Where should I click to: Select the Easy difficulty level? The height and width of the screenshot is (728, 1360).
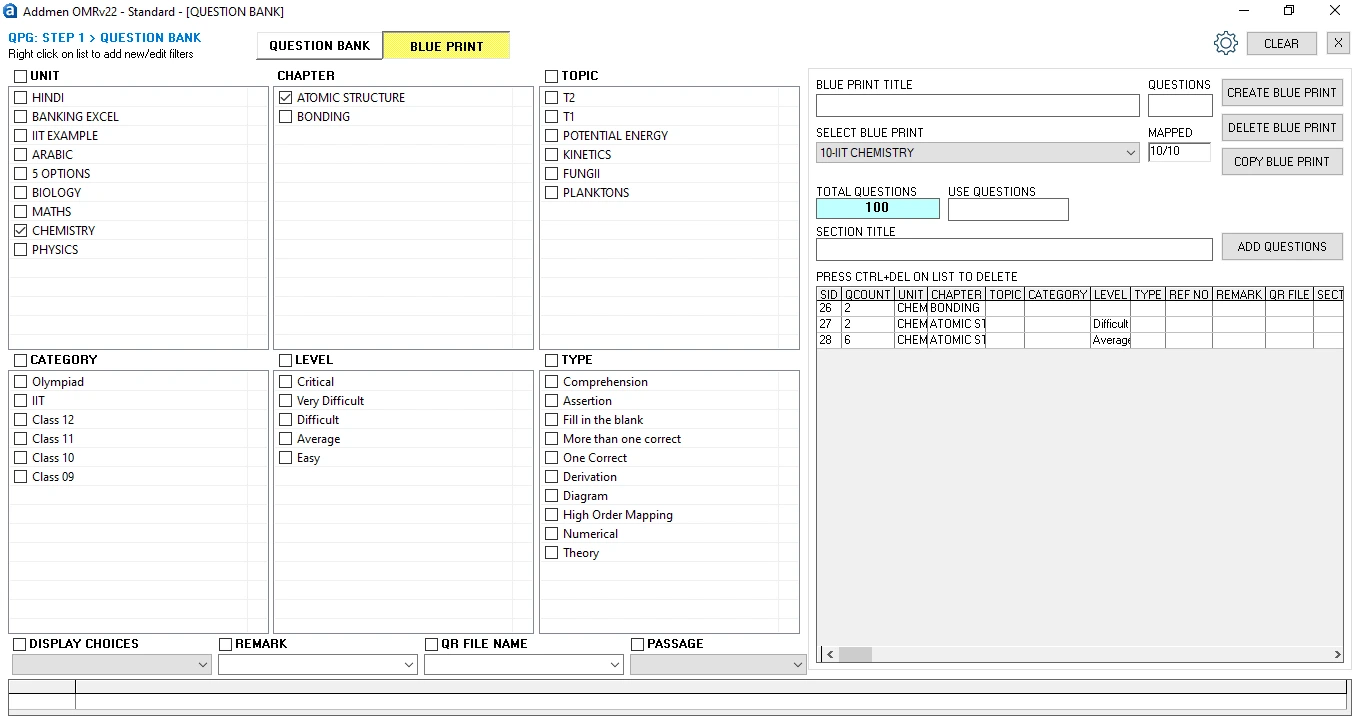[285, 457]
